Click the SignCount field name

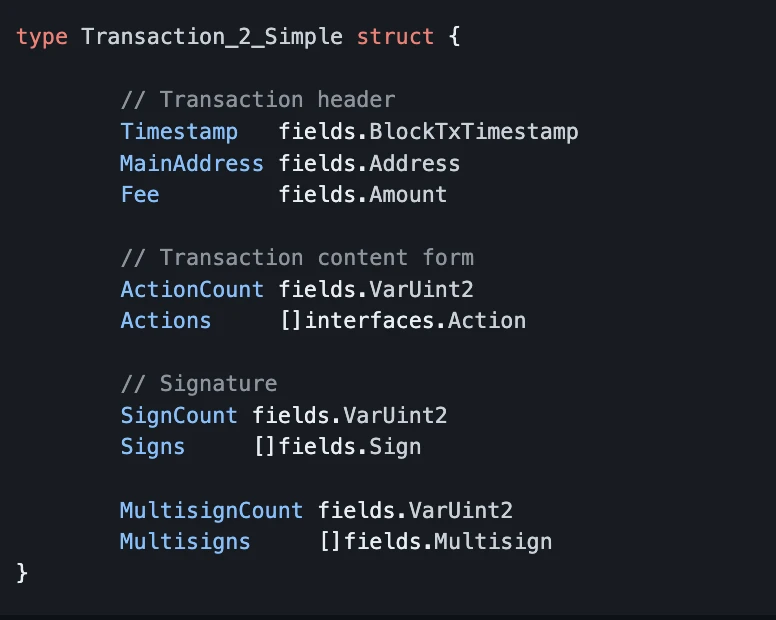(179, 415)
